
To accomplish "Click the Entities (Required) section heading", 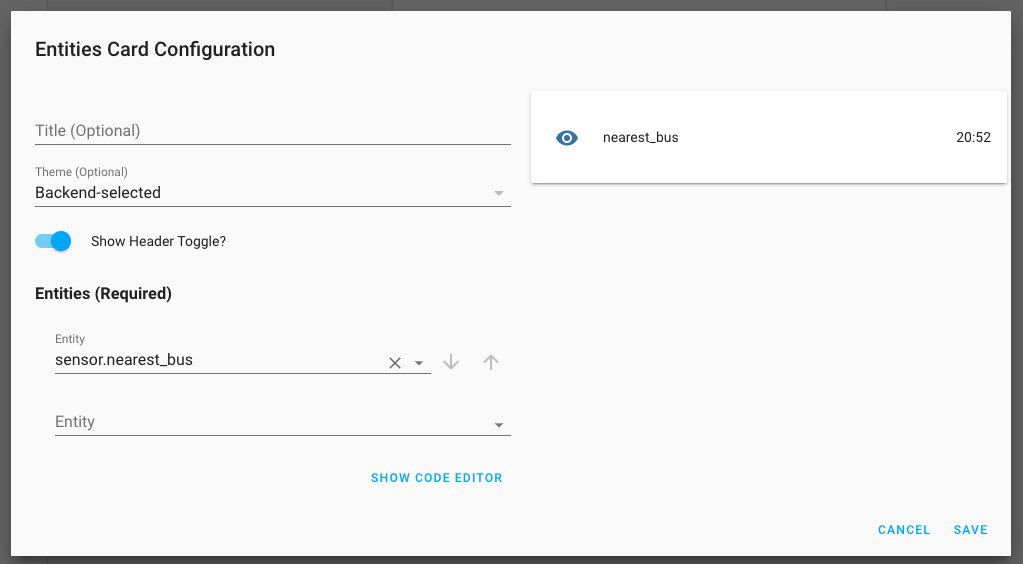I will [x=103, y=294].
